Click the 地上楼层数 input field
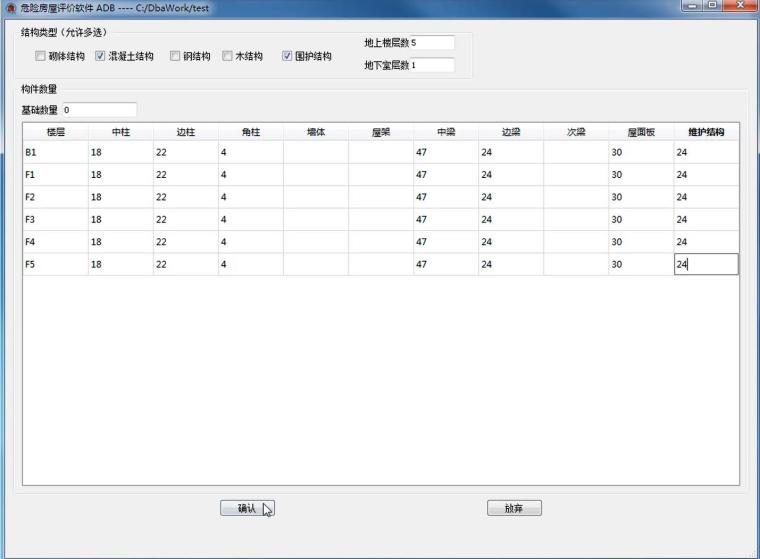The image size is (760, 559). 431,43
